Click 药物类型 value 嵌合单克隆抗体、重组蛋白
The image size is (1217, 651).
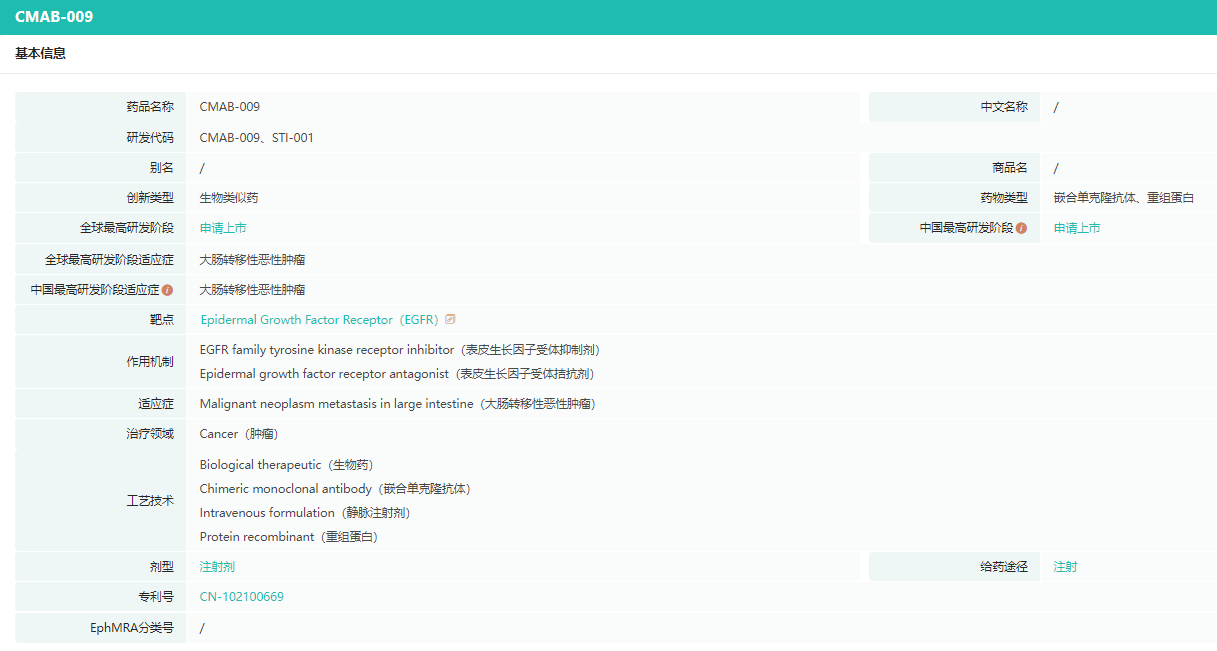point(1123,198)
